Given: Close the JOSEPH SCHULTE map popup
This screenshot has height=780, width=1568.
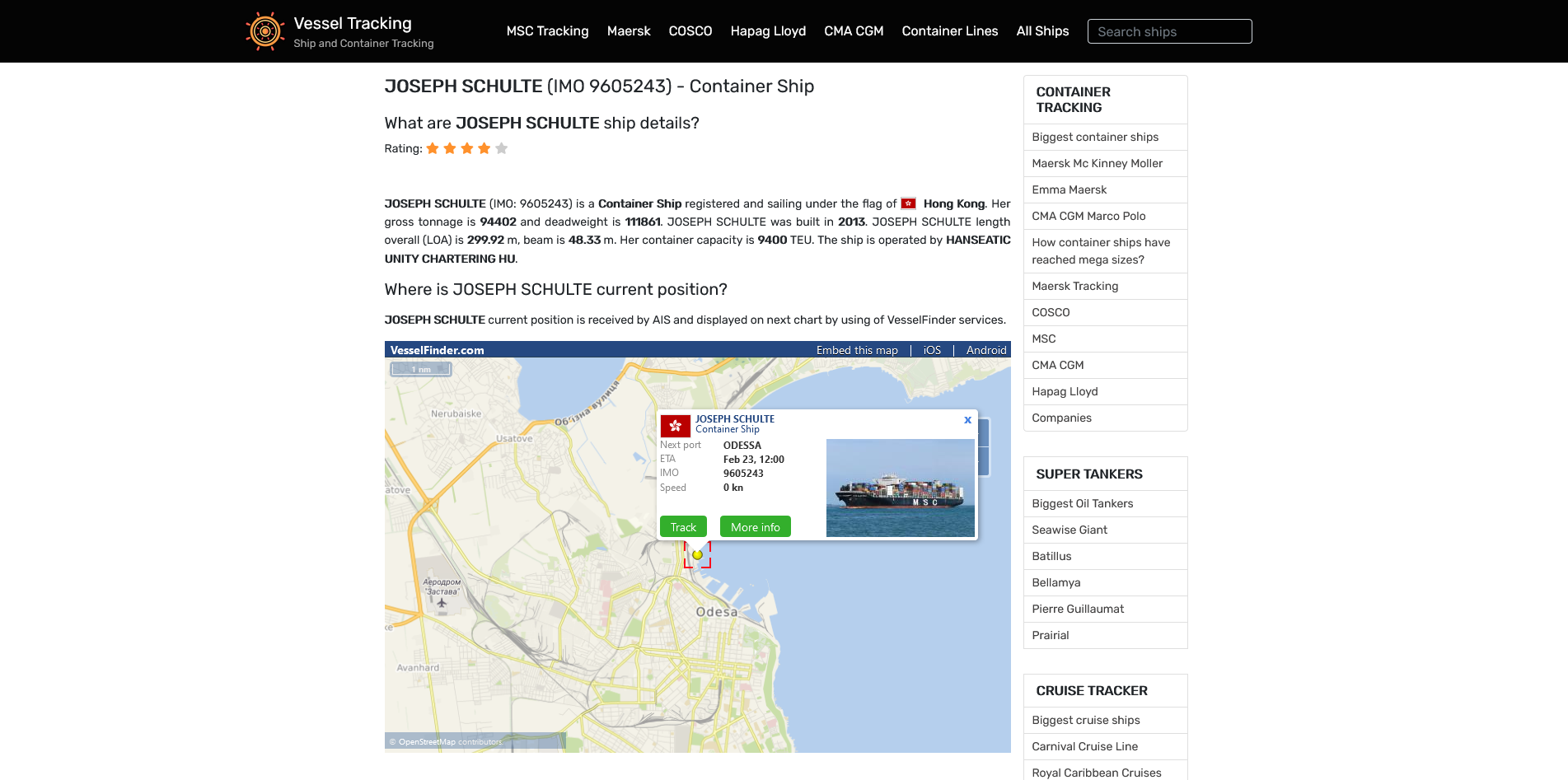Looking at the screenshot, I should click(x=968, y=420).
